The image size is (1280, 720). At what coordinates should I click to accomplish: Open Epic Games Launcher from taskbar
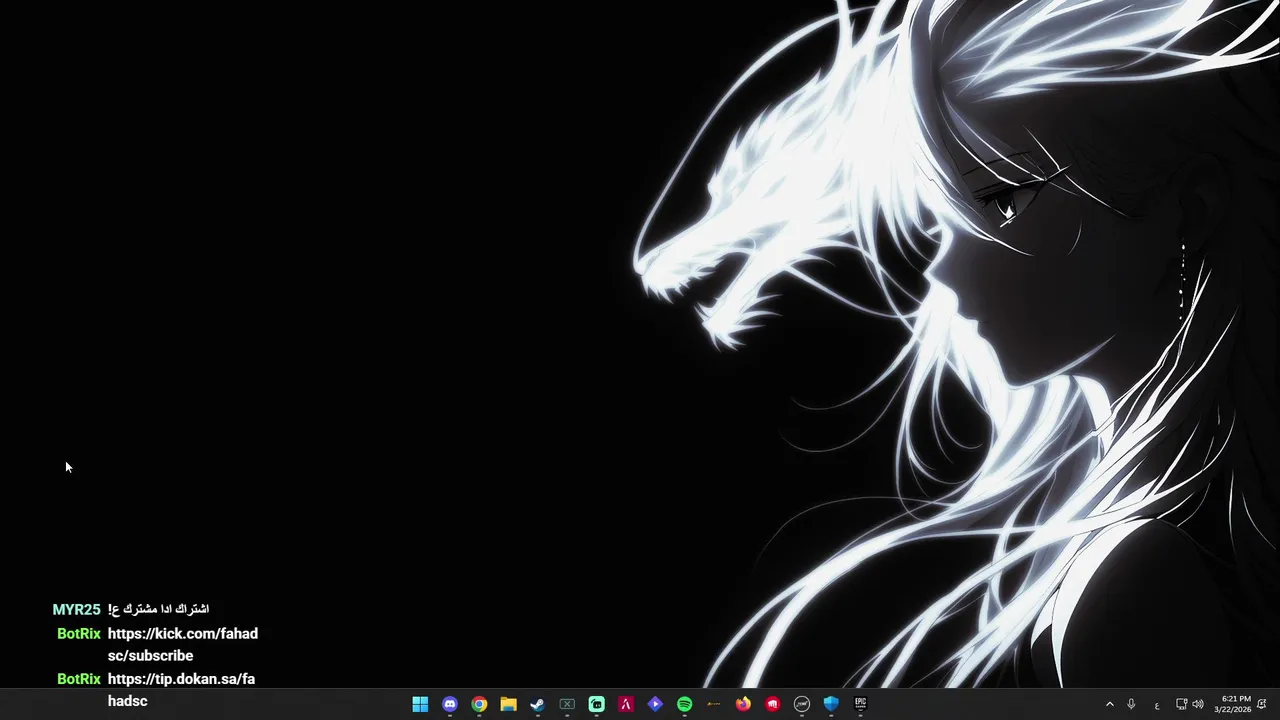pos(860,704)
